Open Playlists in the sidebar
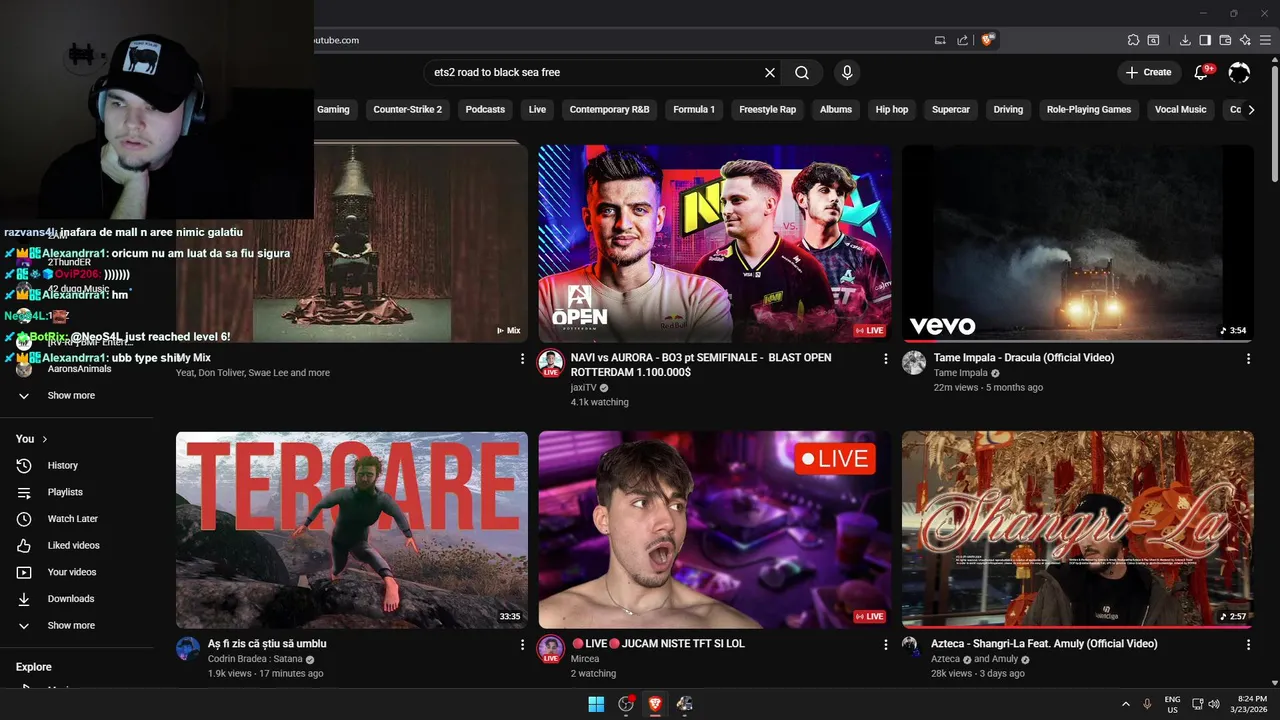1280x720 pixels. coord(78,492)
